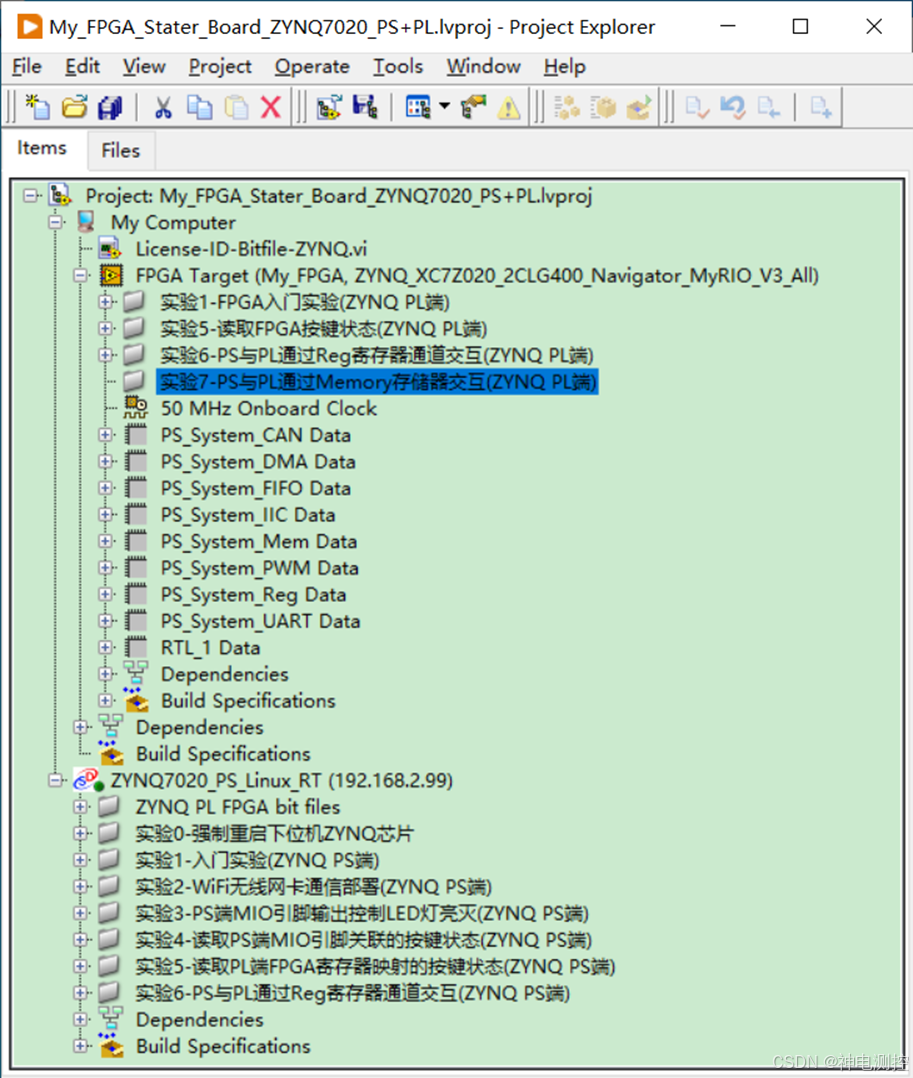This screenshot has height=1078, width=913.
Task: Collapse the FPGA Target node
Action: (x=81, y=276)
